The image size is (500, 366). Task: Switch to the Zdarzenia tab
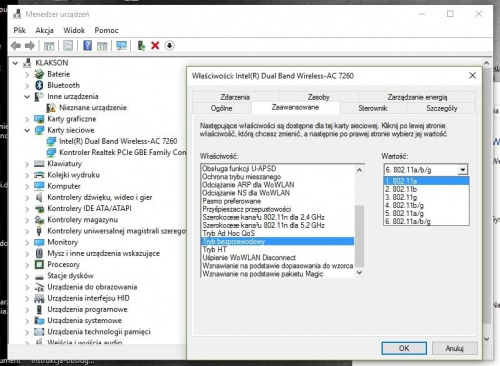coord(235,97)
